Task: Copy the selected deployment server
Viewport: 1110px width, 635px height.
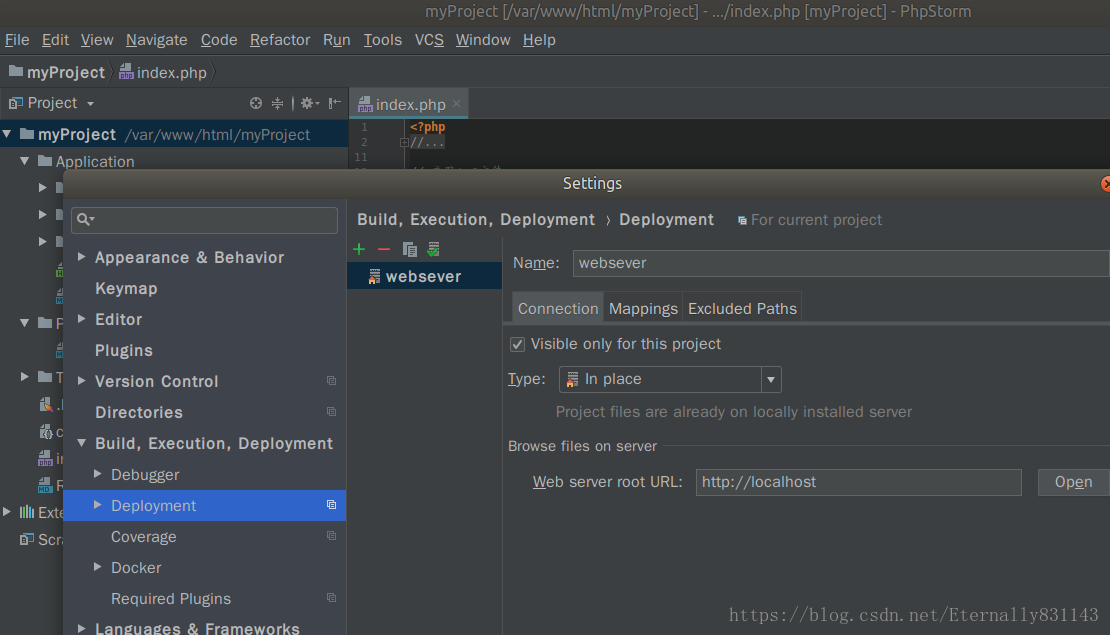Action: click(409, 249)
